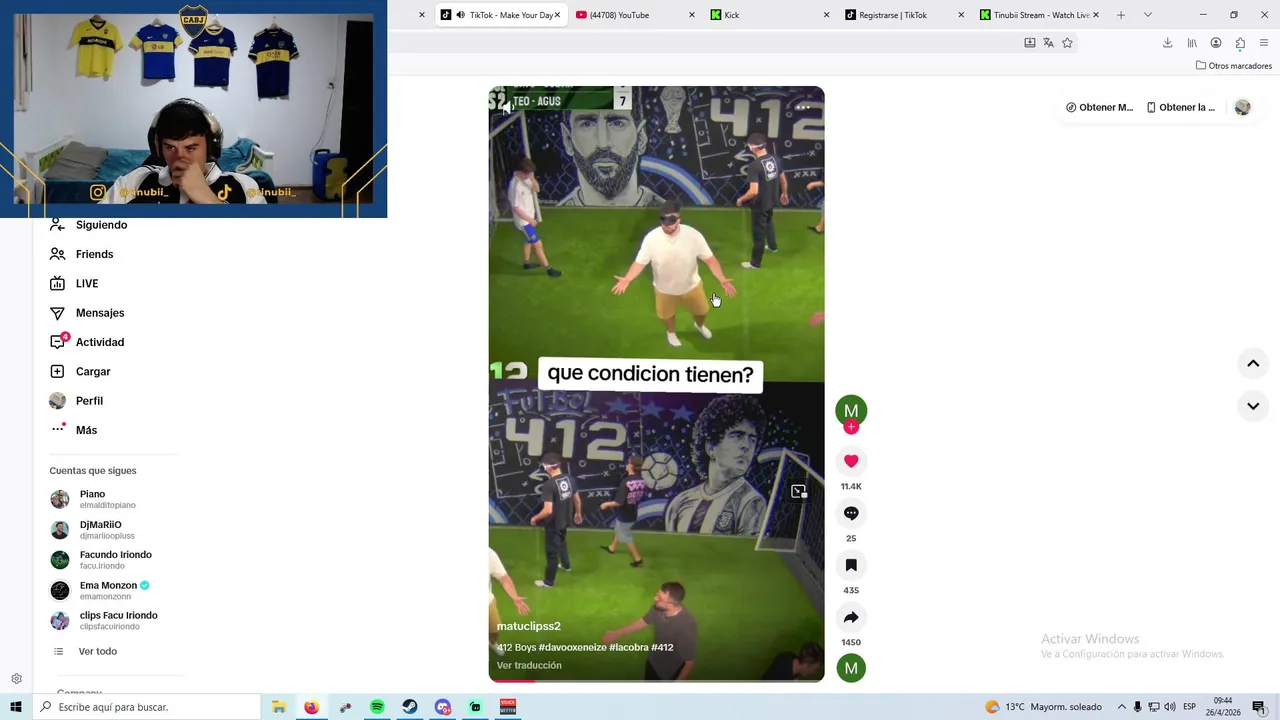Screen dimensions: 1280x720
Task: Click Obtener la ... app button
Action: coord(1181,107)
